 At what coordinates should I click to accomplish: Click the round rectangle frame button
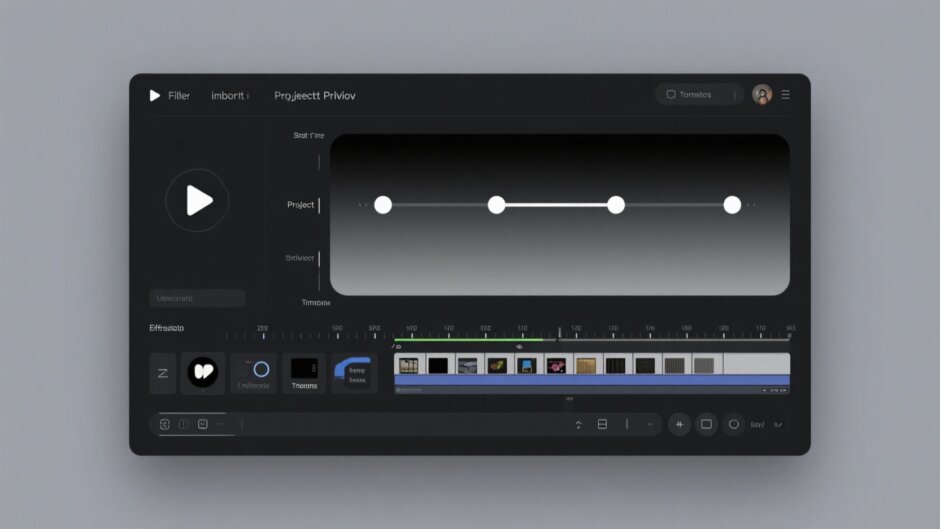[x=706, y=424]
